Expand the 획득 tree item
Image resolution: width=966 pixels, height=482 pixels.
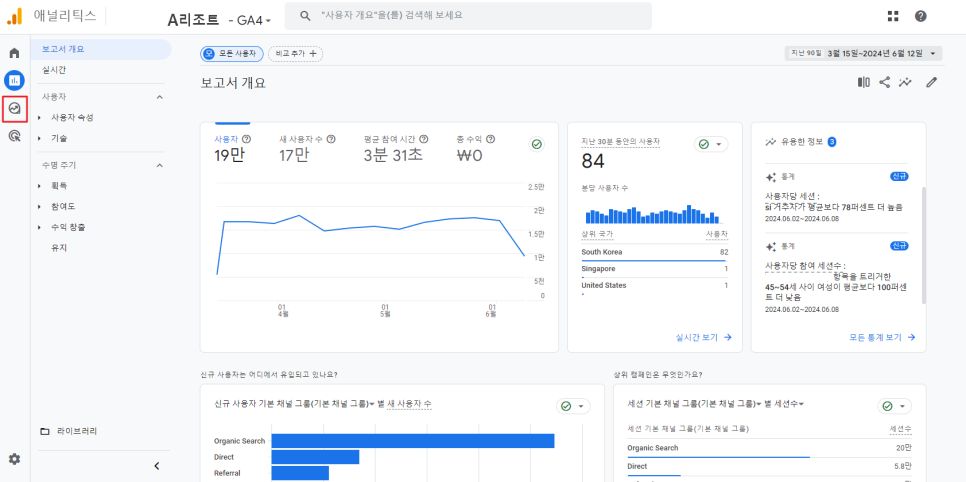(x=59, y=186)
